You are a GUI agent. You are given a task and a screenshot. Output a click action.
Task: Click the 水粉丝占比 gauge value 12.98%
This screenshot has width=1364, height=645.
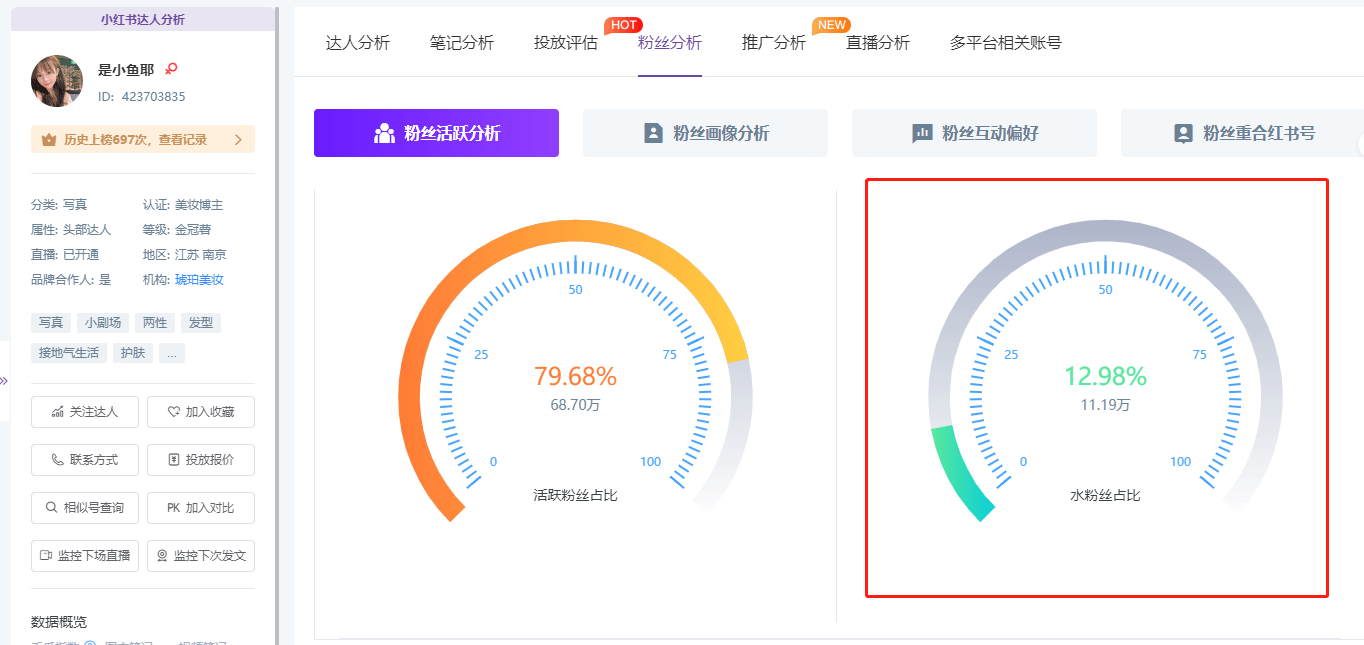click(x=1105, y=376)
